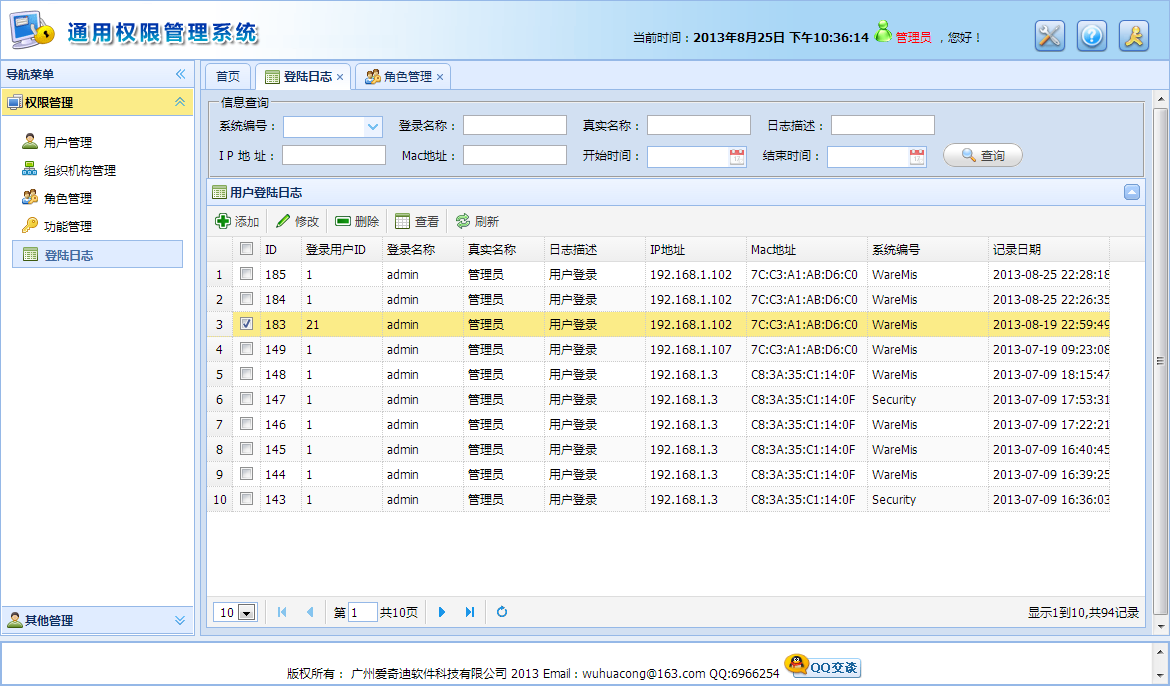Image resolution: width=1170 pixels, height=686 pixels.
Task: Open the blue help question-mark icon
Action: [x=1092, y=36]
